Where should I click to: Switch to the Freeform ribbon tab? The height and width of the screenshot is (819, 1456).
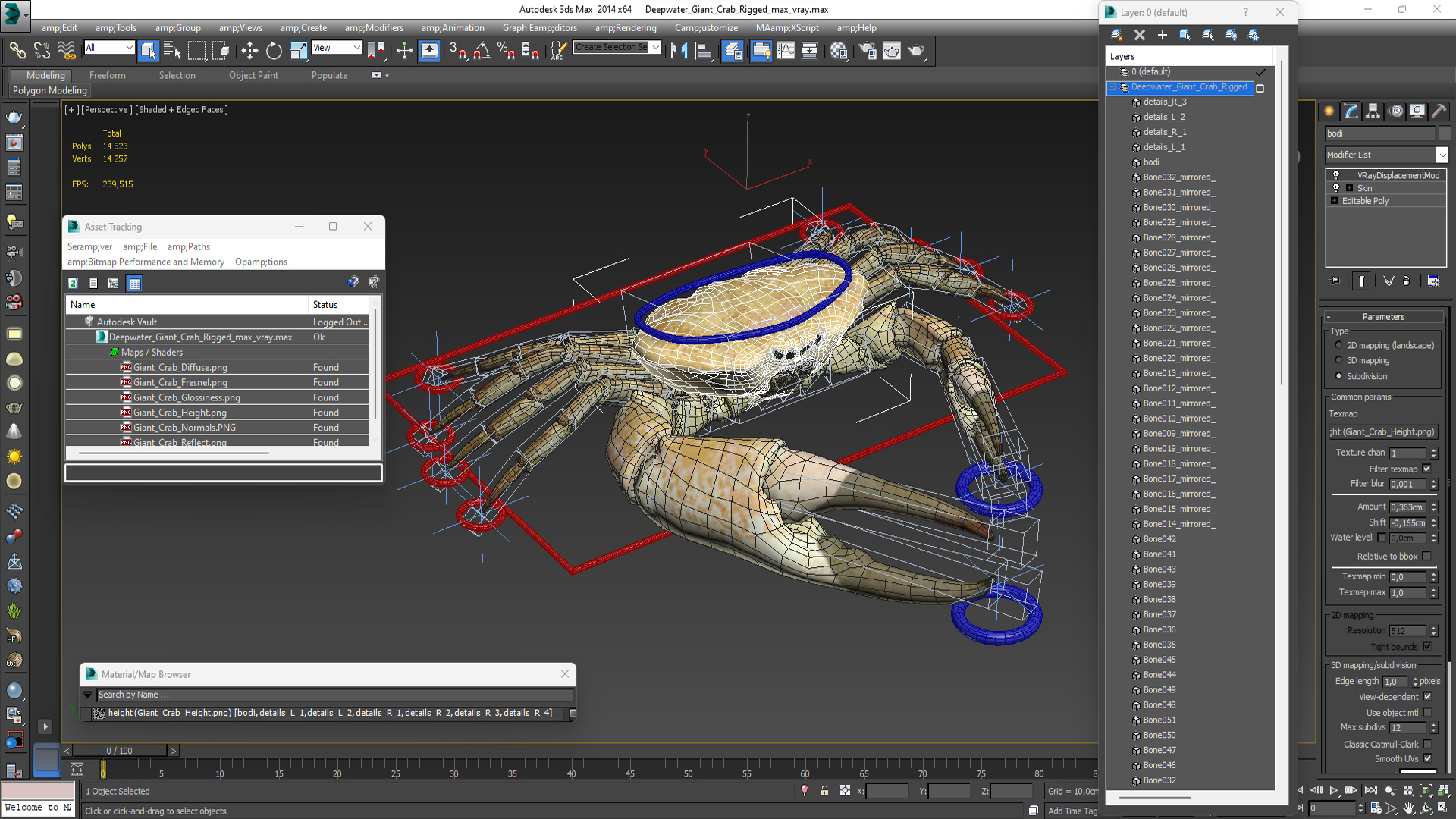click(107, 75)
